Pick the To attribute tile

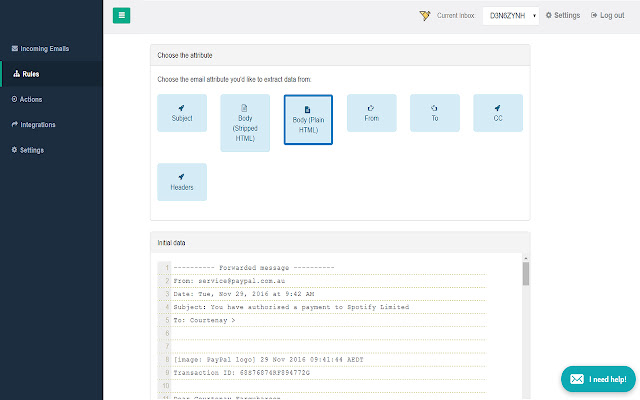[x=435, y=113]
